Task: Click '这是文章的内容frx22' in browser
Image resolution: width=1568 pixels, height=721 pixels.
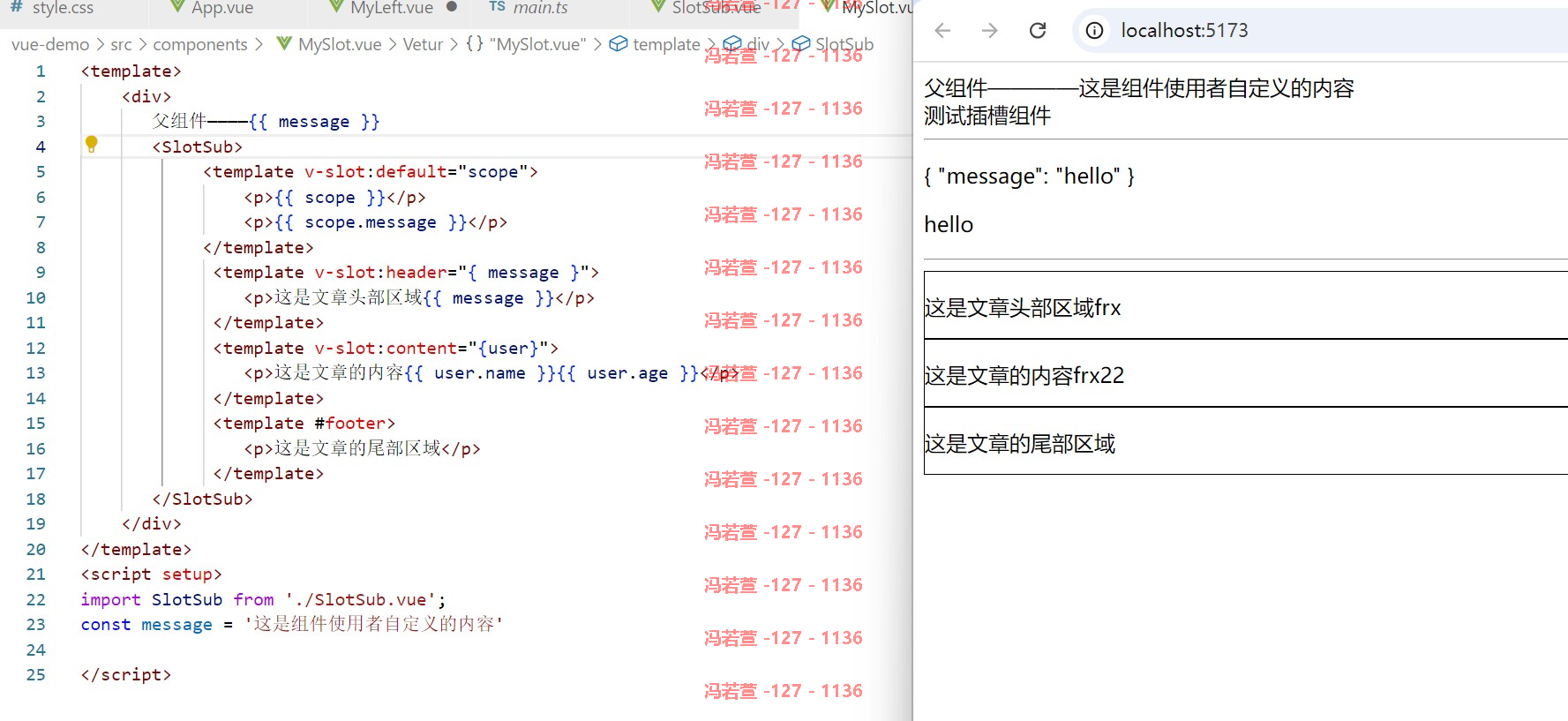Action: pyautogui.click(x=1024, y=376)
